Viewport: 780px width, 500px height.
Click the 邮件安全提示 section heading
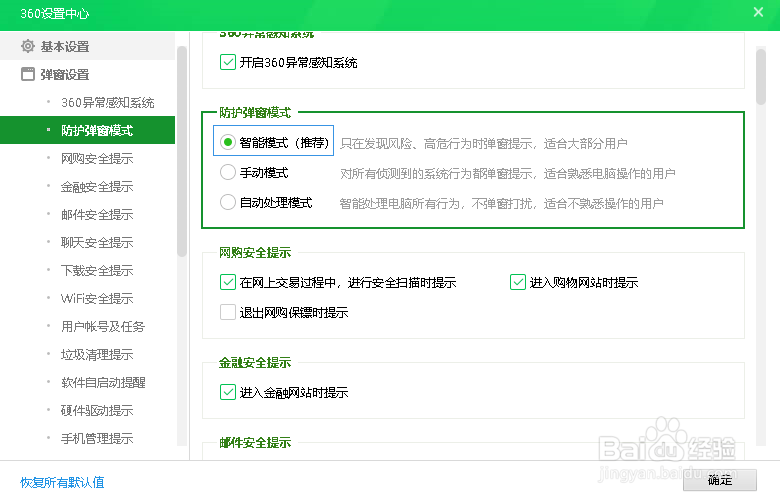[x=255, y=442]
